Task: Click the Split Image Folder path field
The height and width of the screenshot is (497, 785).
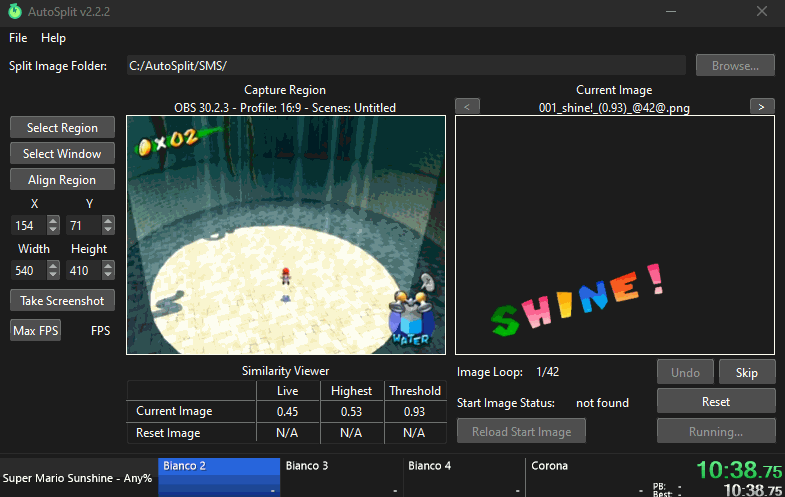Action: click(x=406, y=66)
